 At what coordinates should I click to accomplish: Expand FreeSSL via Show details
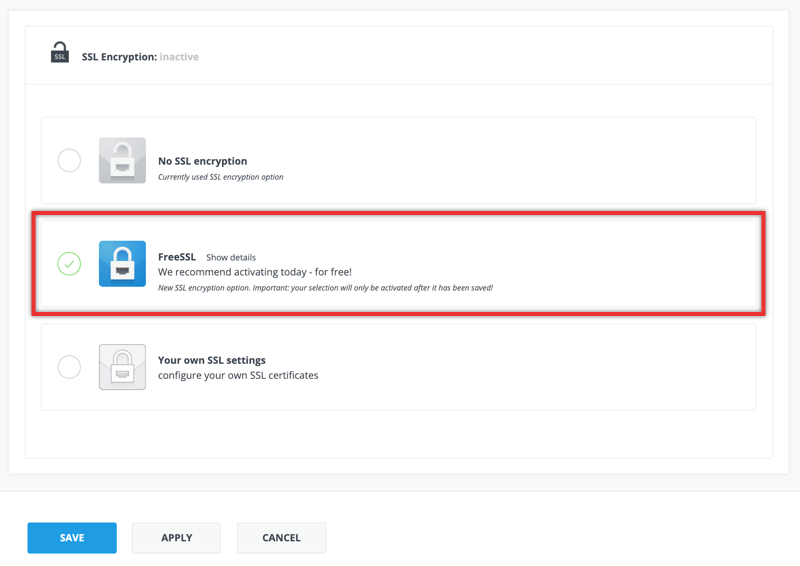(231, 257)
